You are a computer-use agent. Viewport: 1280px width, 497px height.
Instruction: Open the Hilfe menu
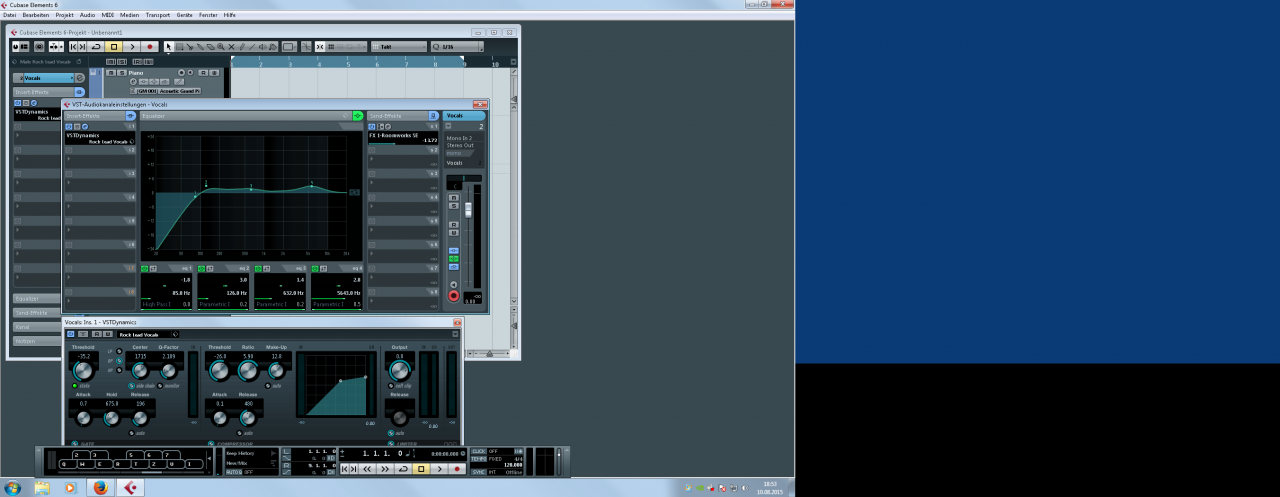click(x=230, y=16)
